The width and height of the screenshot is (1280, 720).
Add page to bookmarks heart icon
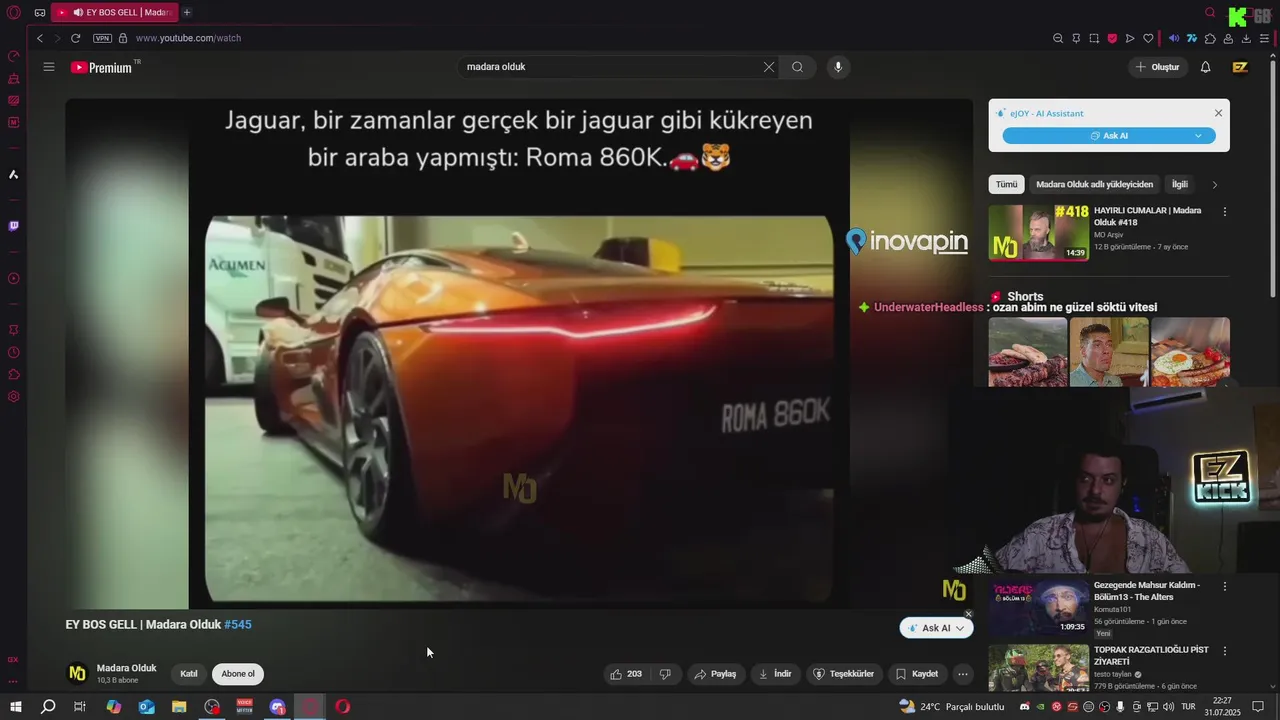(1148, 38)
